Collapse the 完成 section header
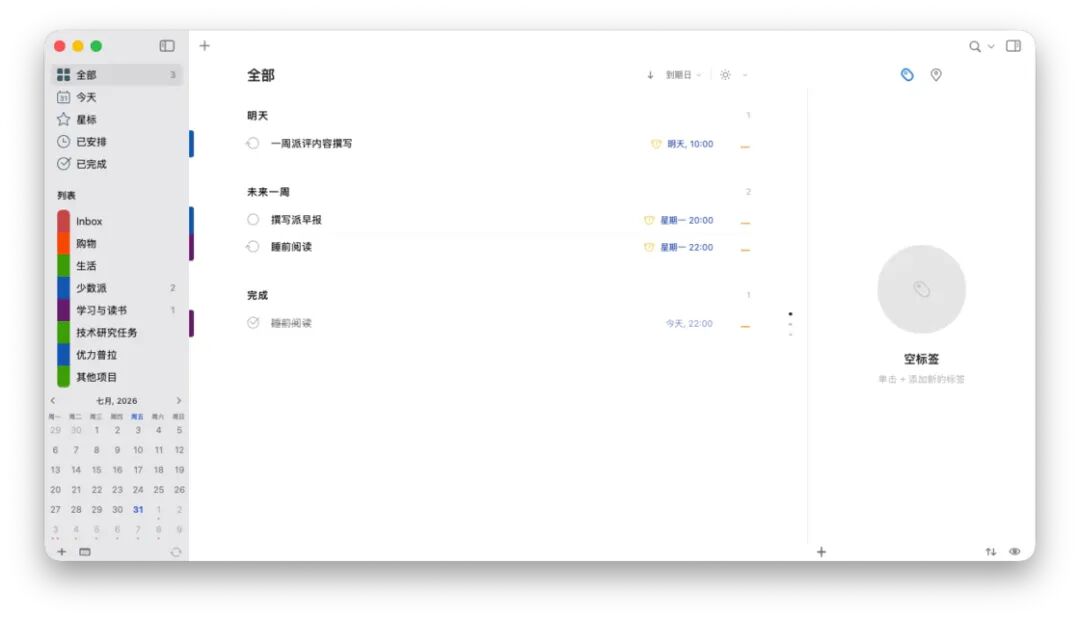Image resolution: width=1080 pixels, height=620 pixels. tap(258, 295)
